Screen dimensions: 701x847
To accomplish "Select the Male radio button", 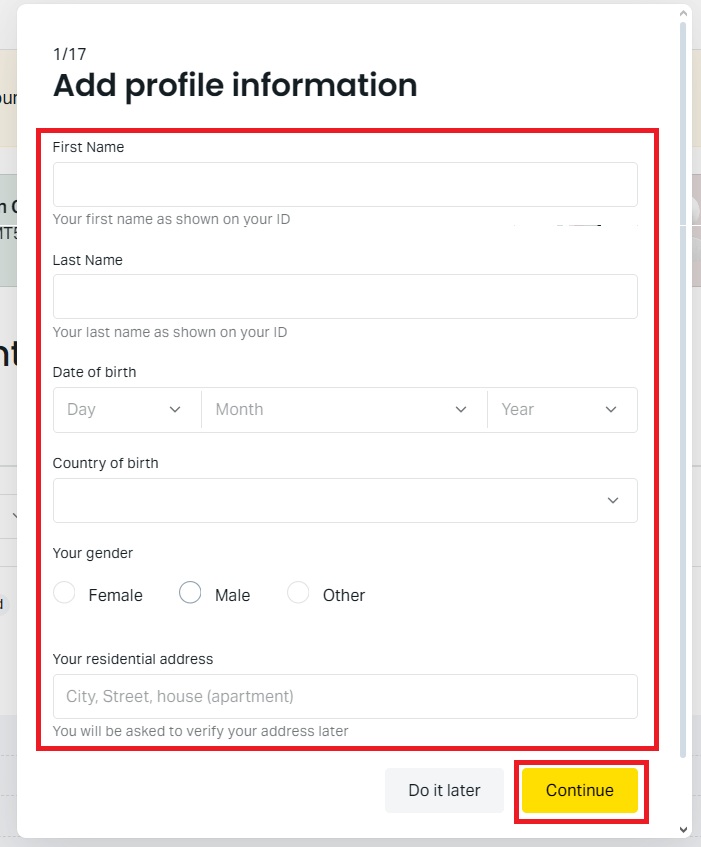I will 190,592.
